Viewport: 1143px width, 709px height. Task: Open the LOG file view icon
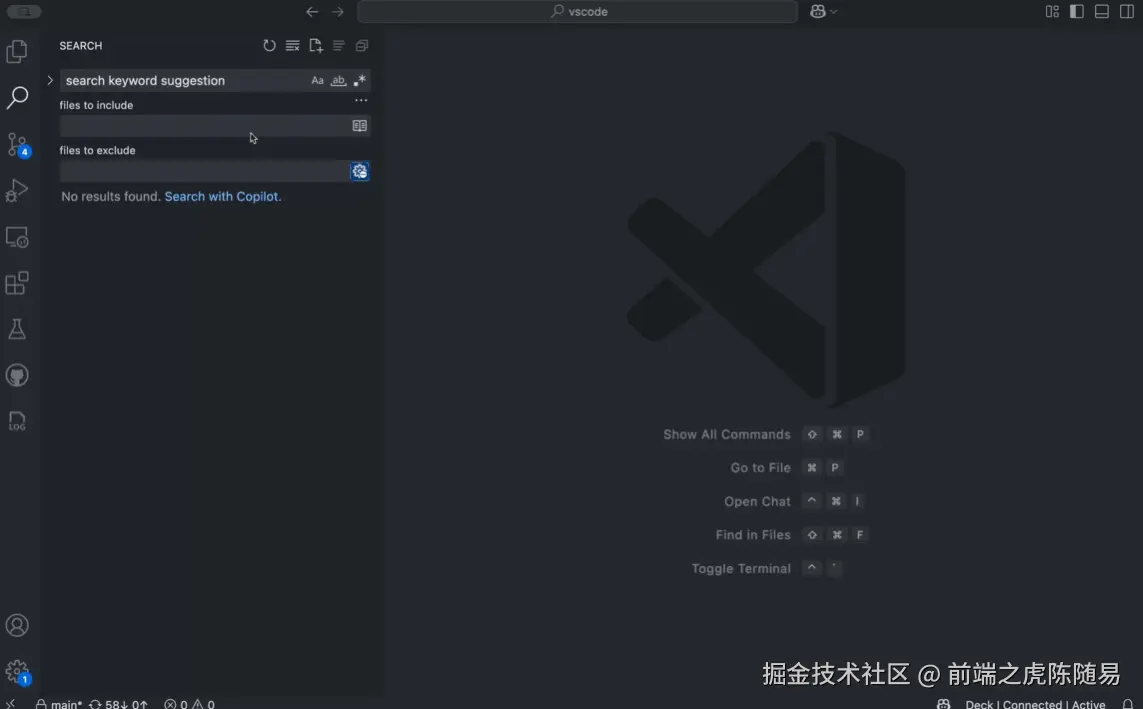[17, 421]
